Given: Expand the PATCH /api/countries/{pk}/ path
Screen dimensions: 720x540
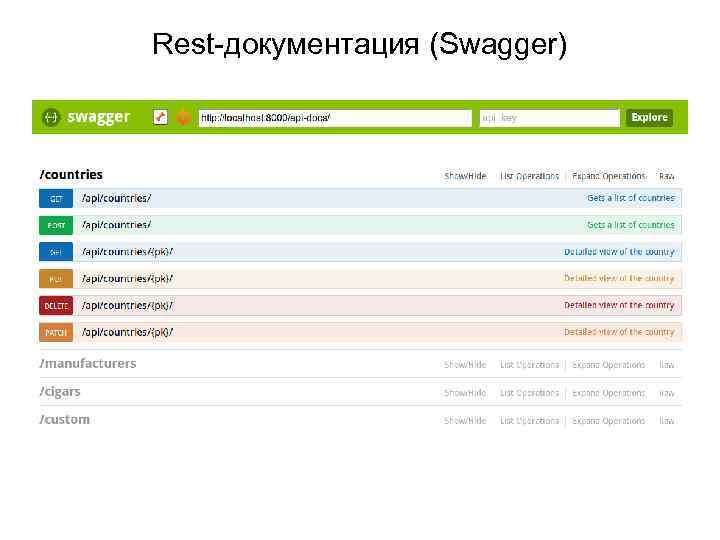Looking at the screenshot, I should tap(127, 332).
